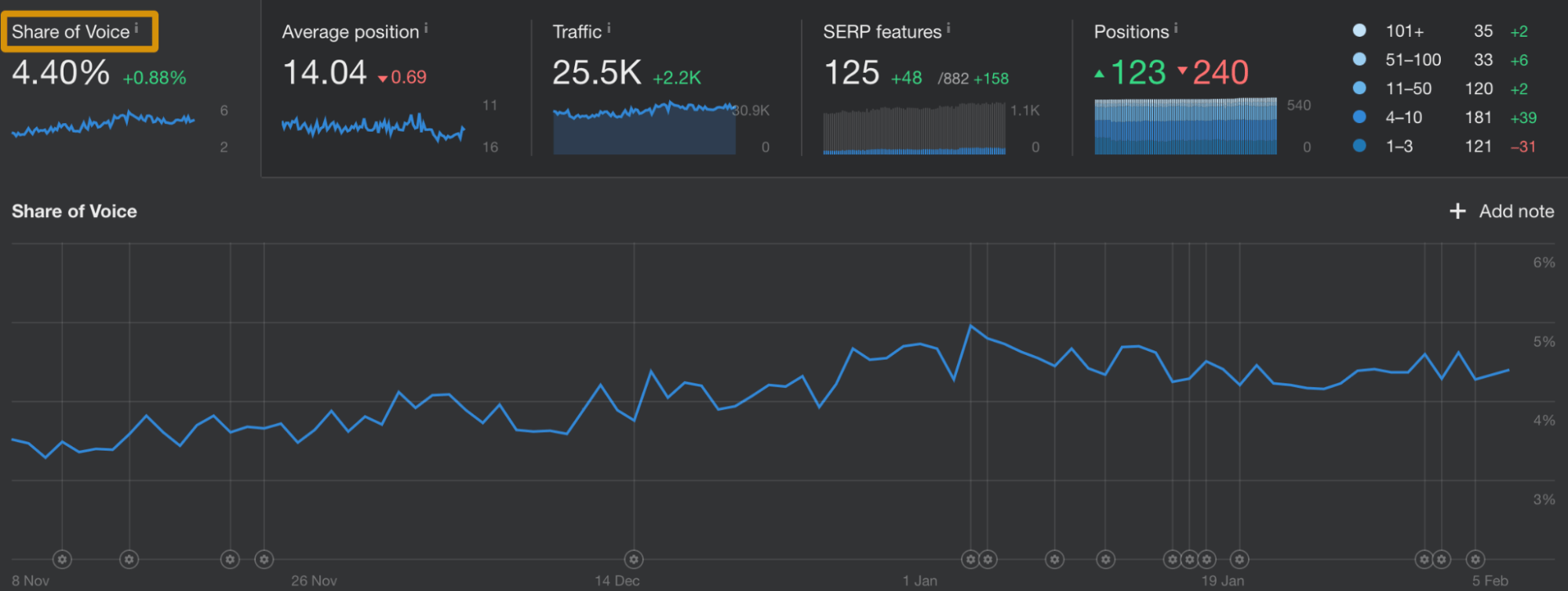Click the info icon next to Positions
The image size is (1568, 591).
click(1176, 28)
